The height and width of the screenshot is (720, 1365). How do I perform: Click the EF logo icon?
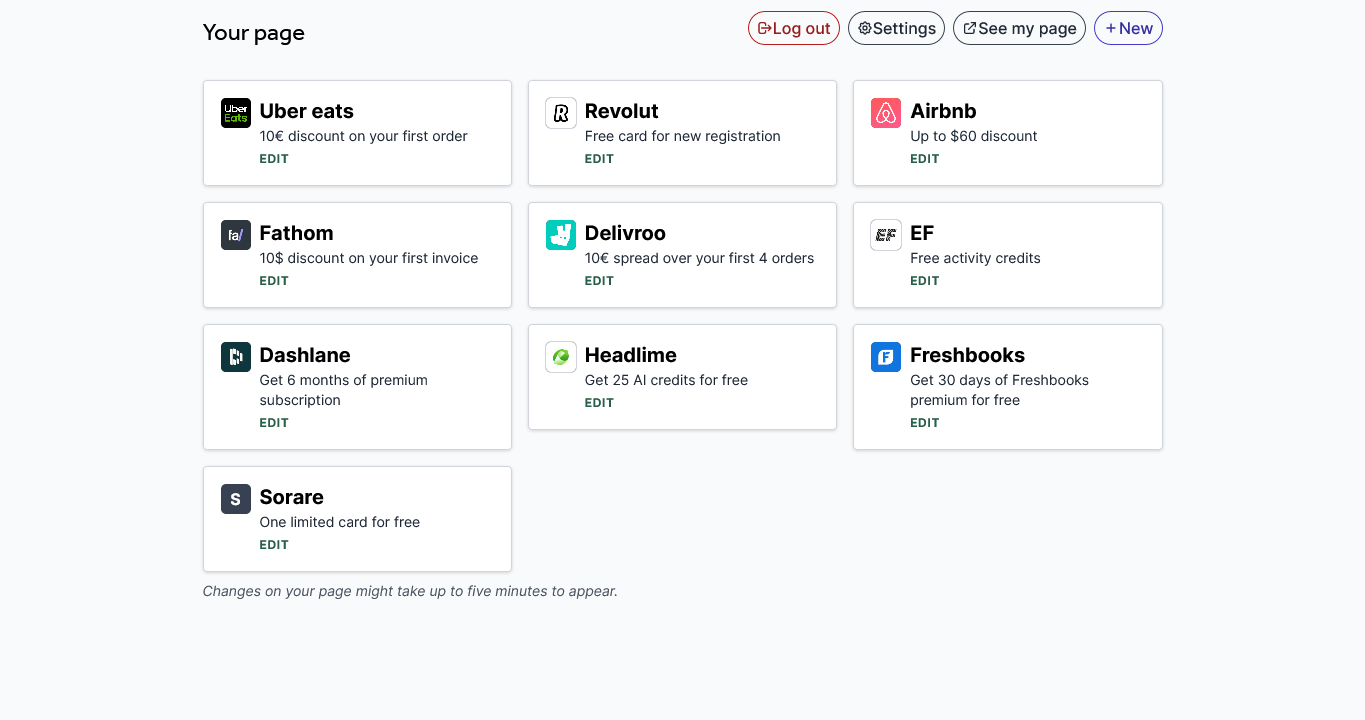886,235
